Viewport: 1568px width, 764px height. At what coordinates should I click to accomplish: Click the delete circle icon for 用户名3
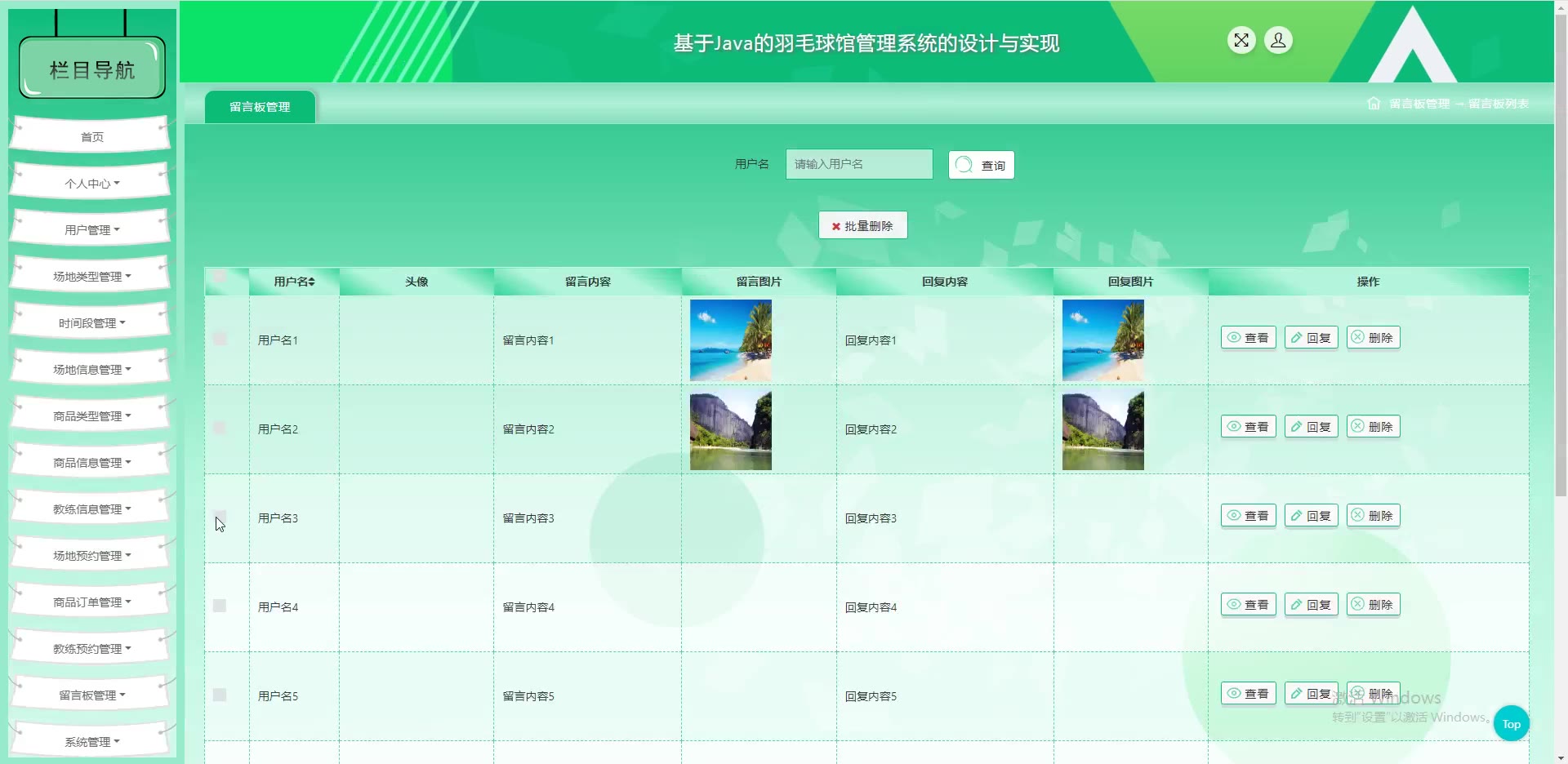[1357, 515]
